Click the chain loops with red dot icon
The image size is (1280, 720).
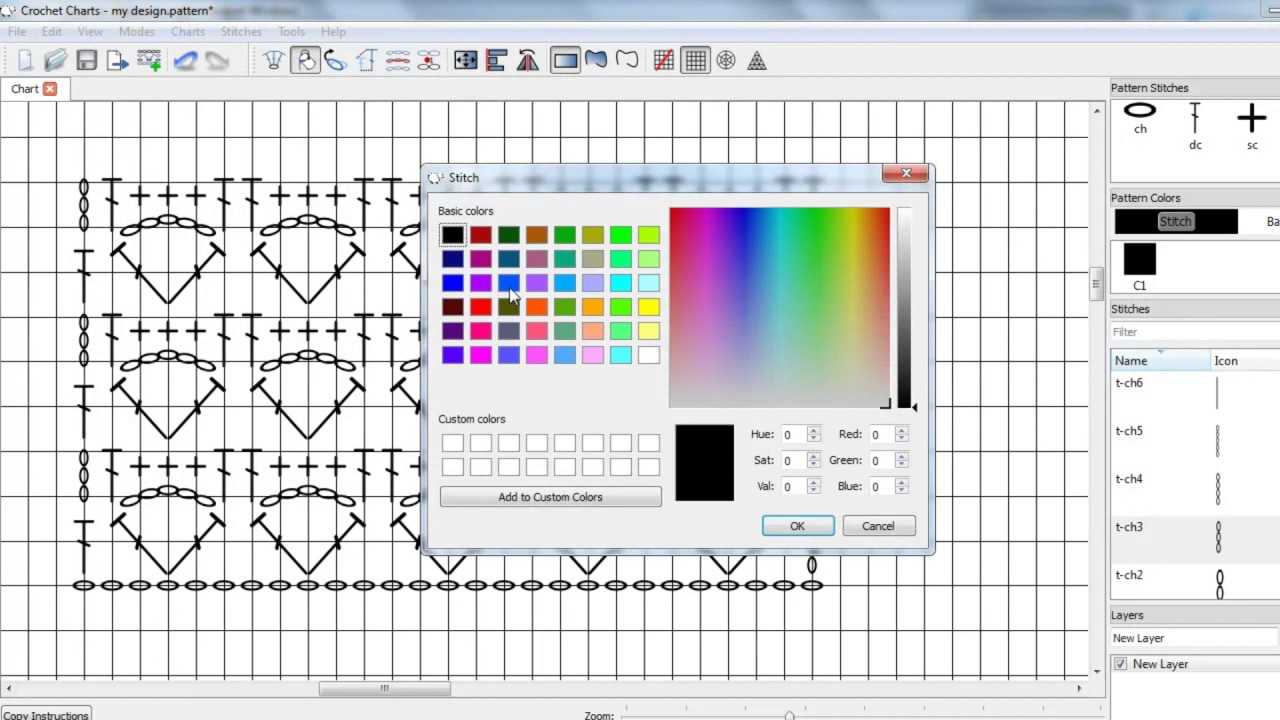(x=429, y=61)
